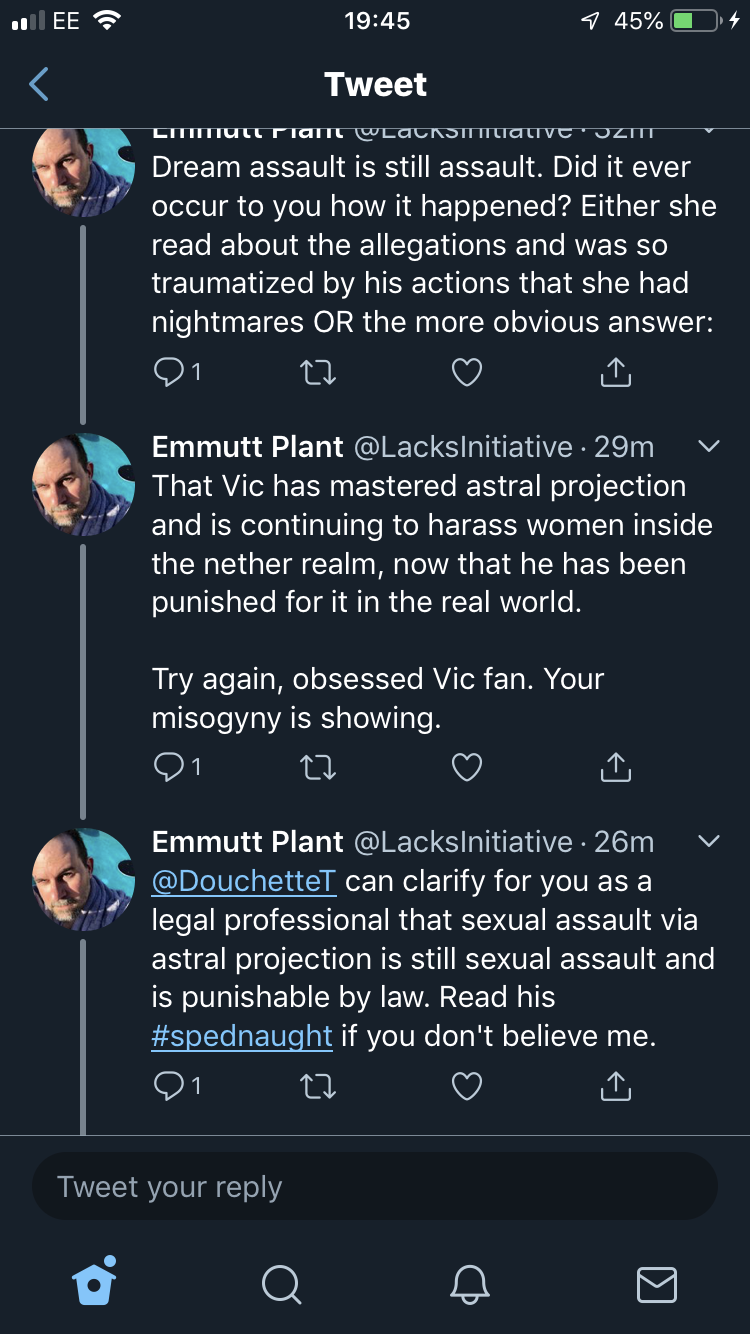
Task: Tap the 'Tweet your reply' field
Action: (375, 1186)
